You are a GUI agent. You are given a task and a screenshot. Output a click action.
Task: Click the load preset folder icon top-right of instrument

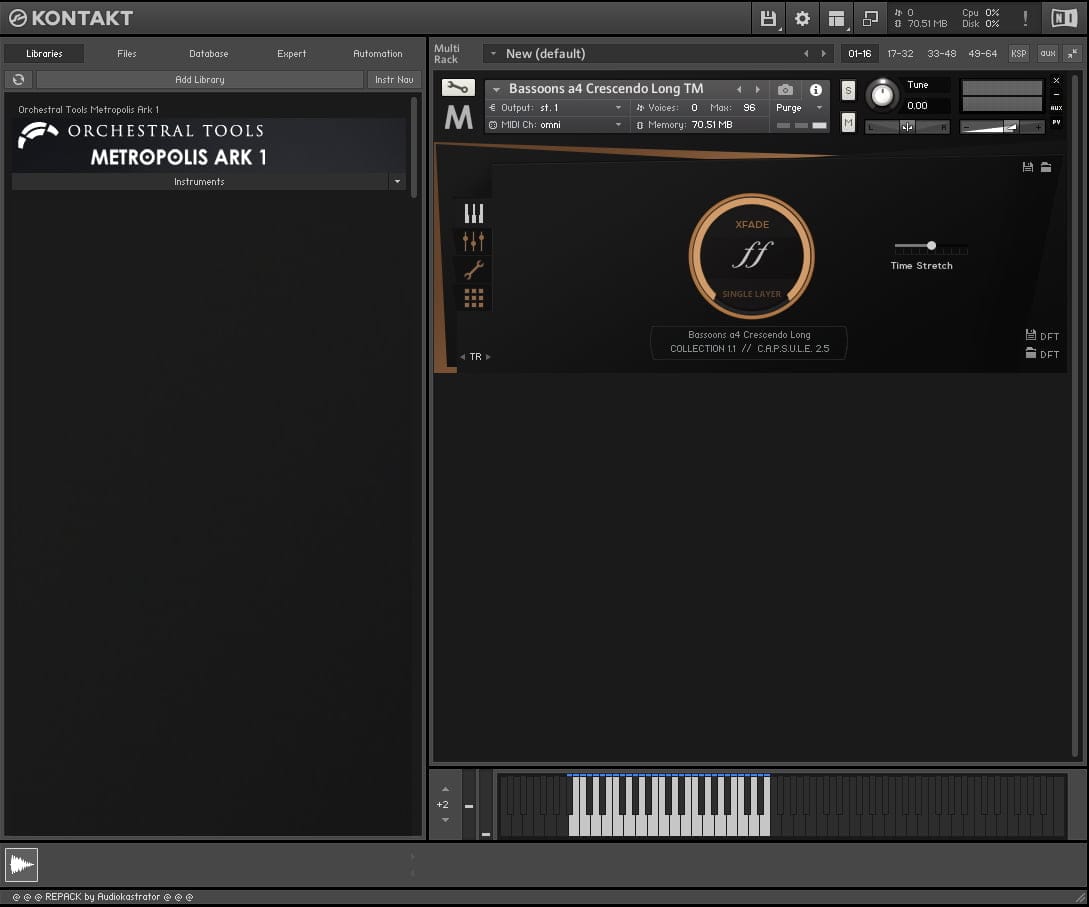tap(1046, 167)
